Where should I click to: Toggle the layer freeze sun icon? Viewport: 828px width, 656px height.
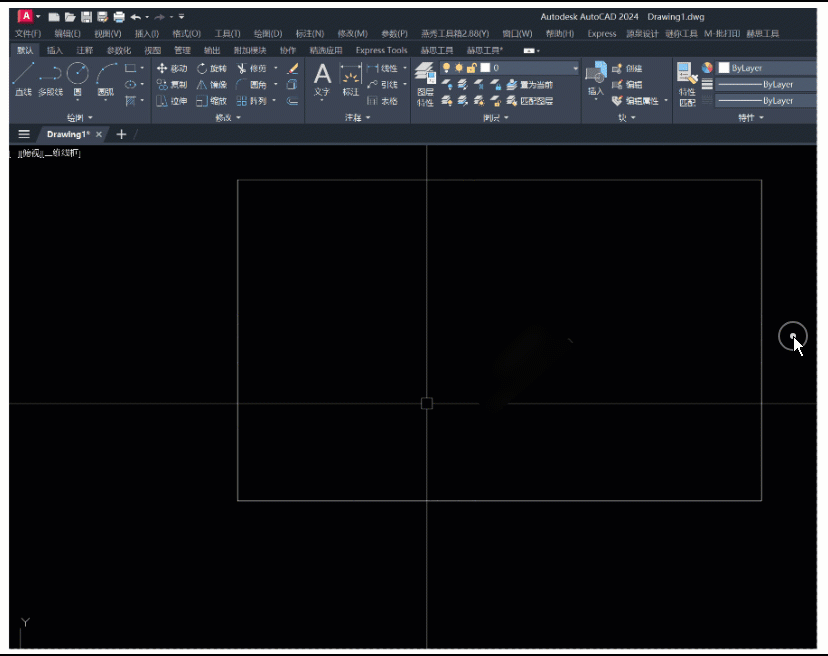coord(459,68)
